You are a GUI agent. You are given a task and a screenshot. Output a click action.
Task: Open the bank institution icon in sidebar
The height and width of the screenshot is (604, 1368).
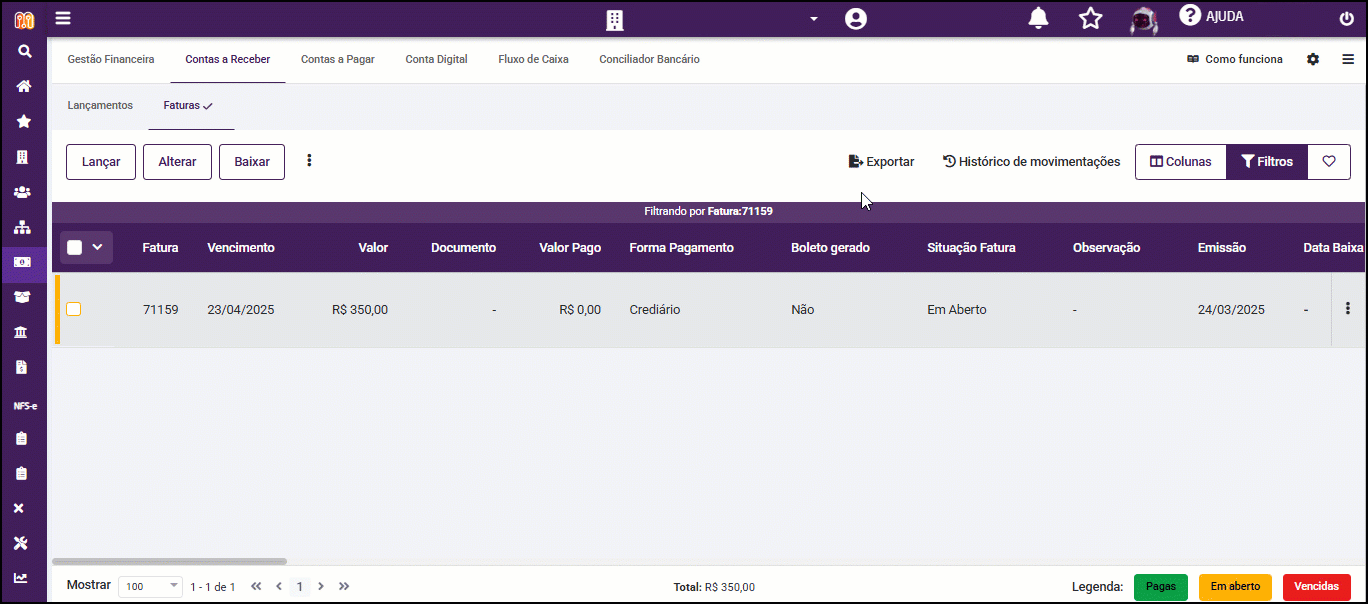(23, 332)
